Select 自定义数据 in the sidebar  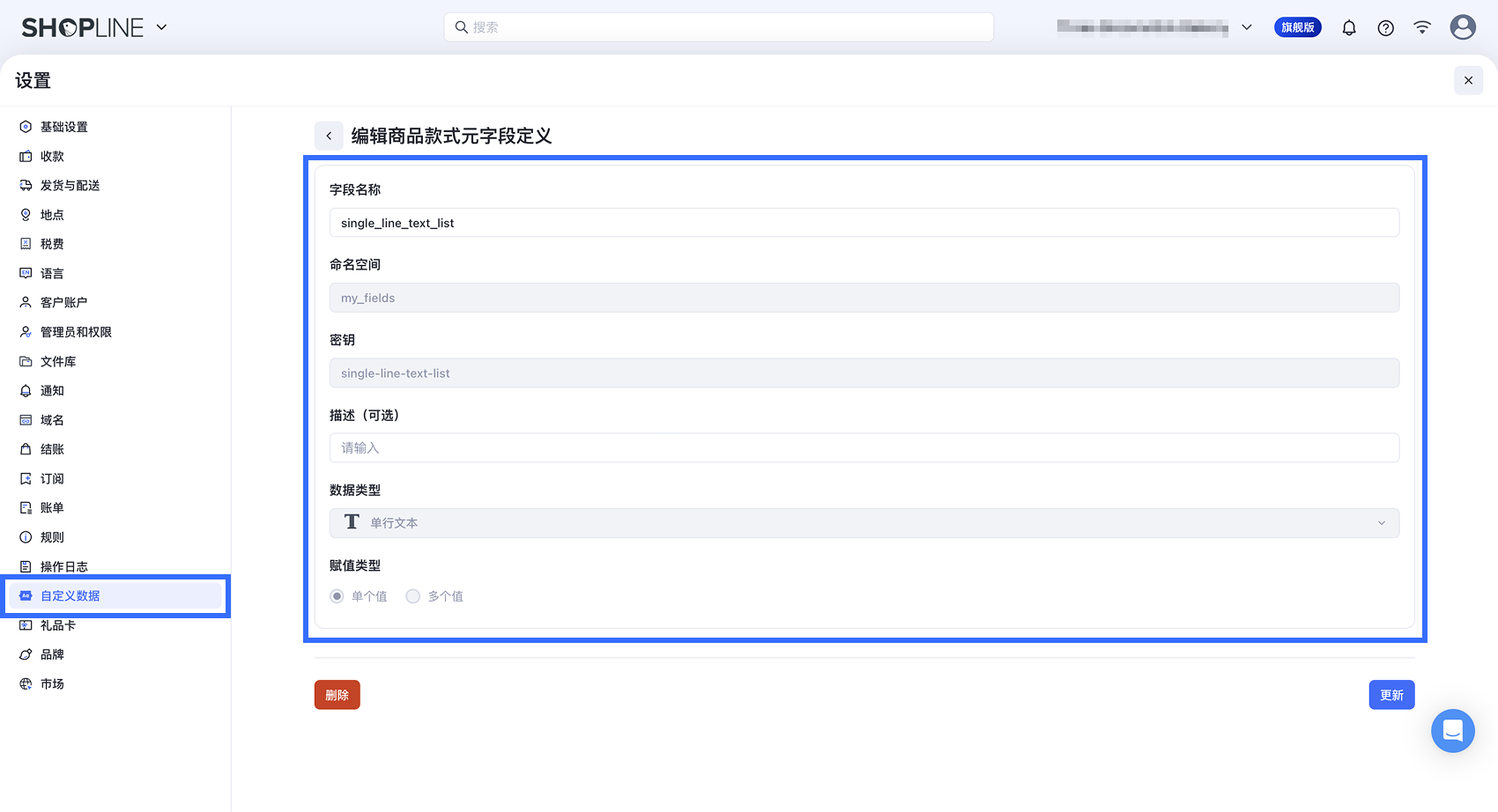[x=115, y=595]
